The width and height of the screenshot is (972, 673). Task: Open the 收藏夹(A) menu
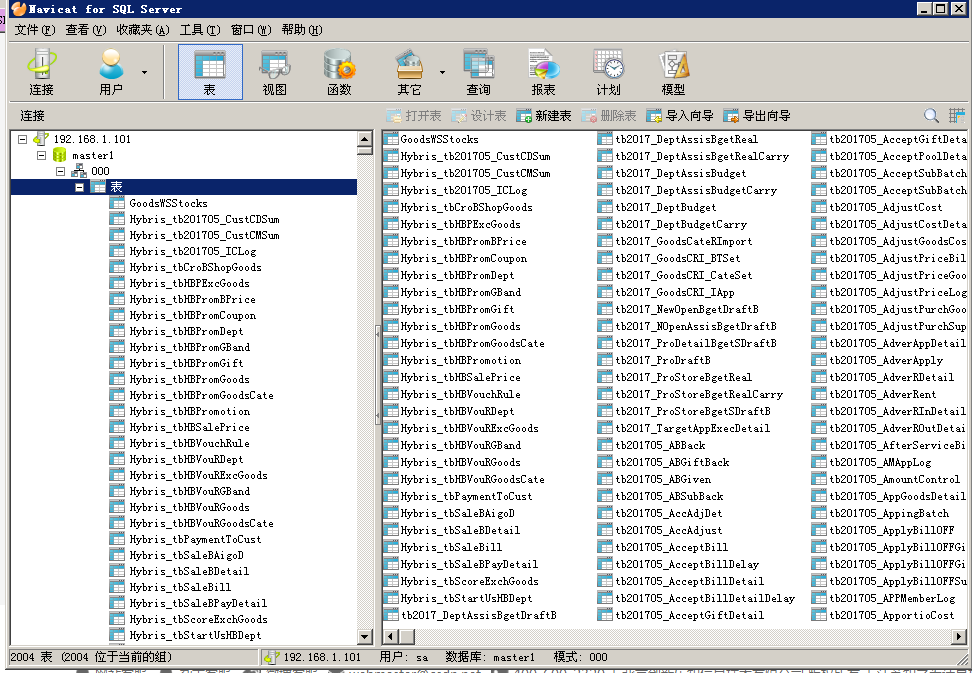(143, 30)
